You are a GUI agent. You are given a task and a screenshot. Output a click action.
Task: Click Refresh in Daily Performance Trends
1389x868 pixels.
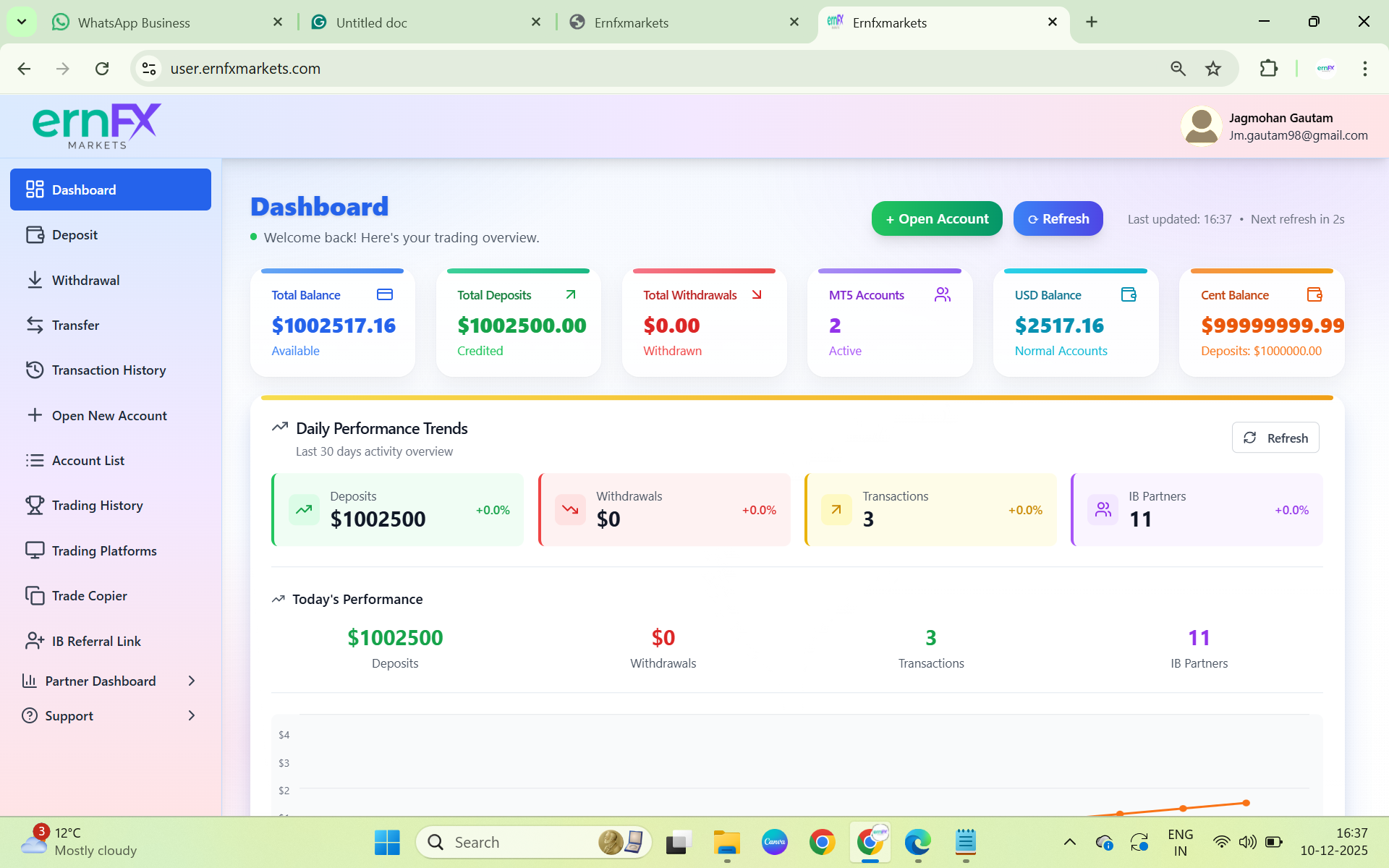click(1275, 438)
